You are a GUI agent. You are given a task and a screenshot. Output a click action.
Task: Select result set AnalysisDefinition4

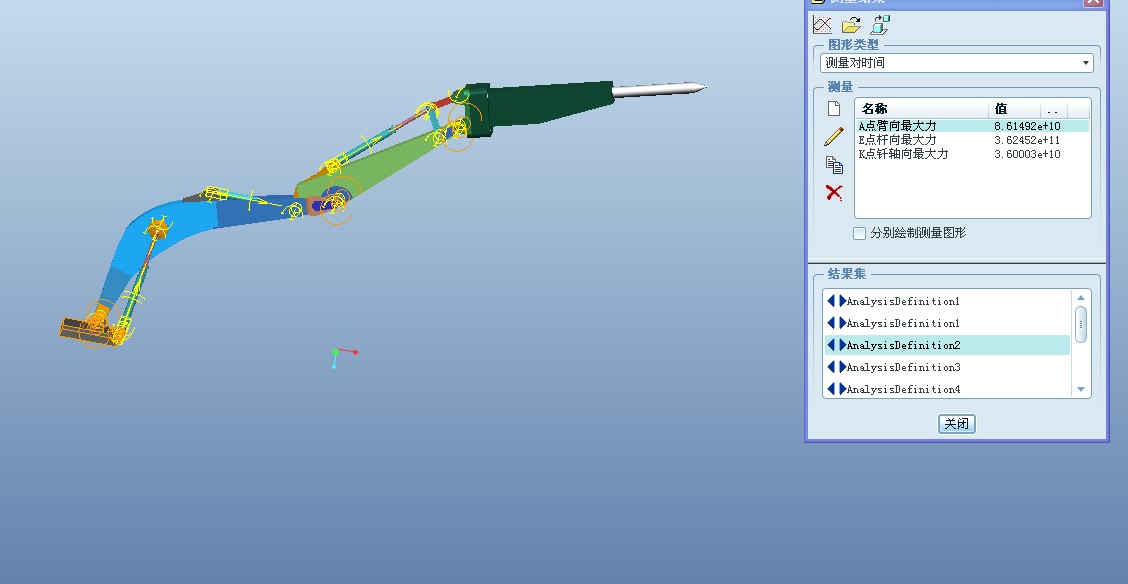[x=947, y=389]
